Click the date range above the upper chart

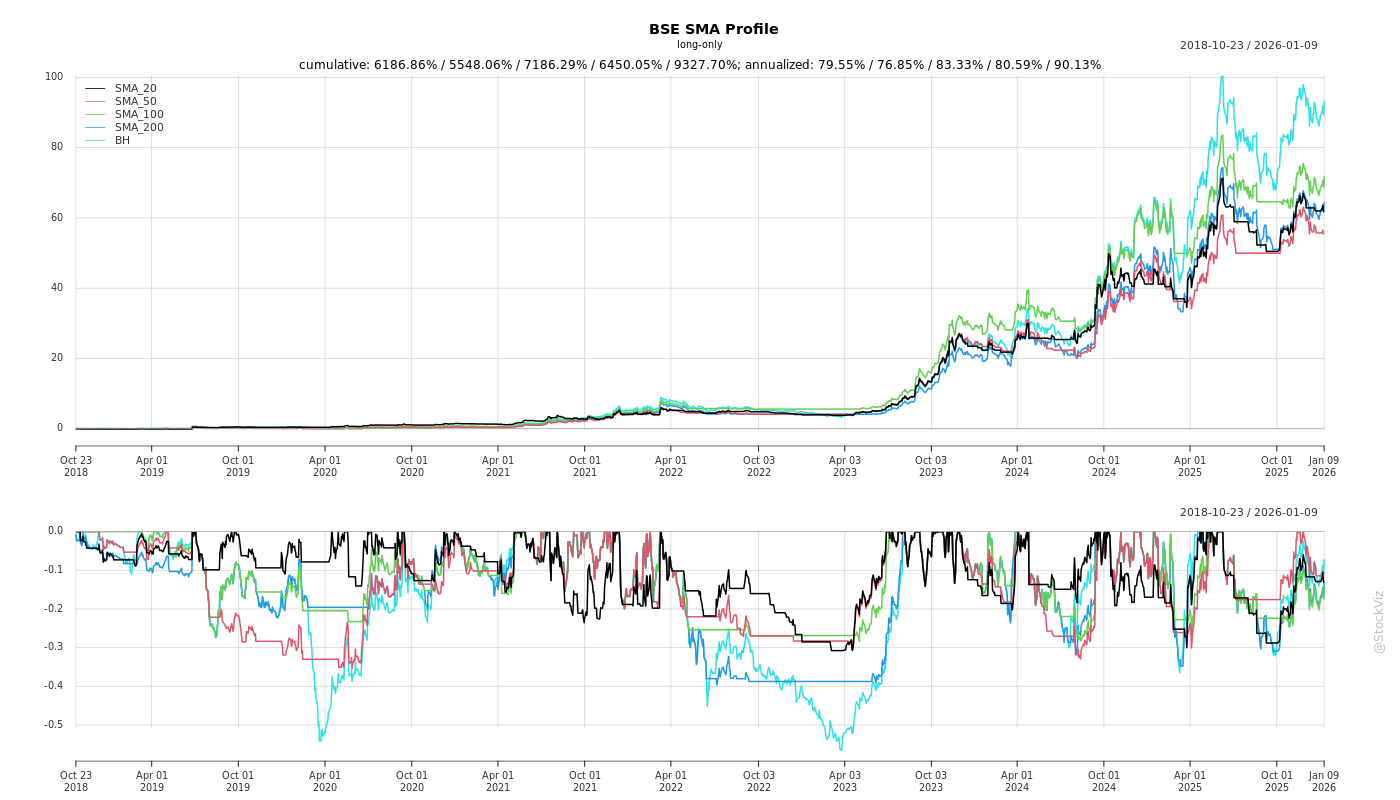point(1248,45)
